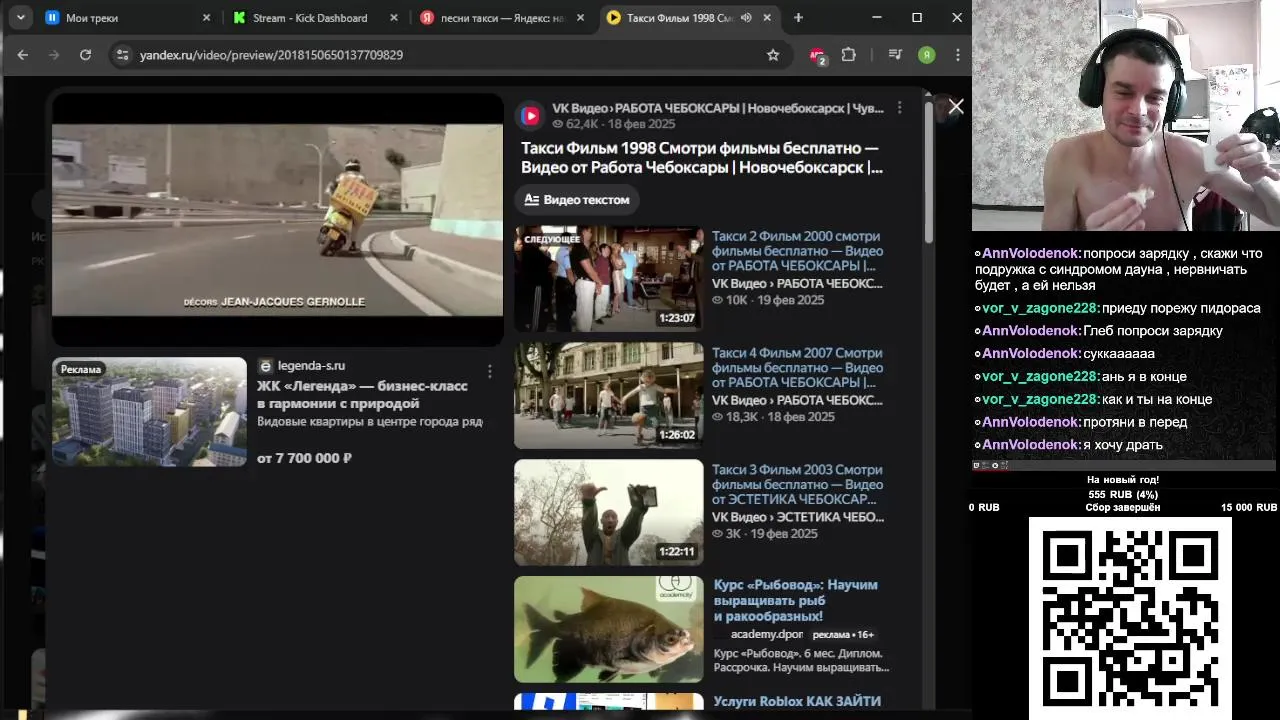Go back to previous page
The height and width of the screenshot is (720, 1280).
[22, 55]
